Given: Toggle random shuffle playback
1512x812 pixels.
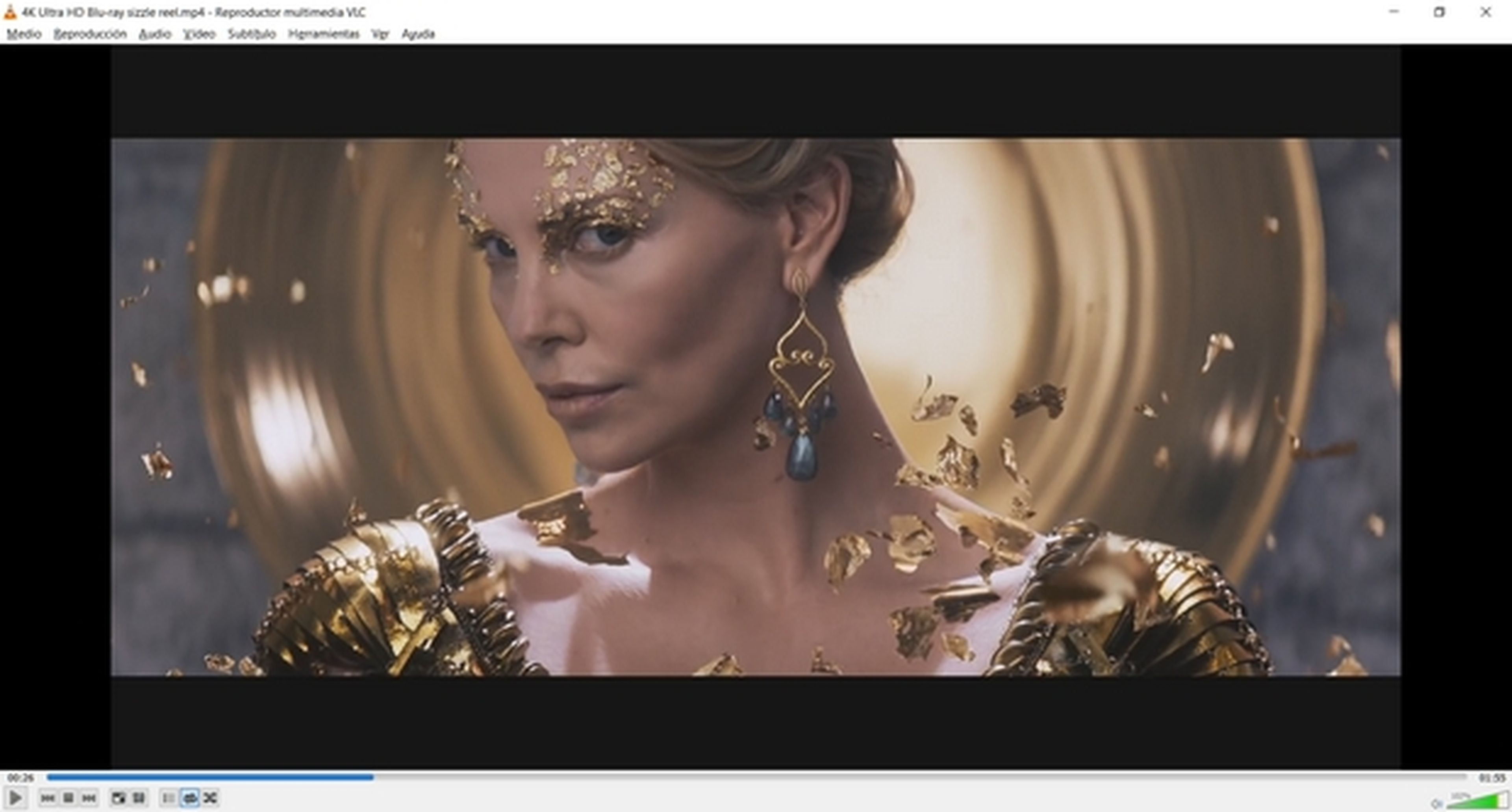Looking at the screenshot, I should point(211,798).
